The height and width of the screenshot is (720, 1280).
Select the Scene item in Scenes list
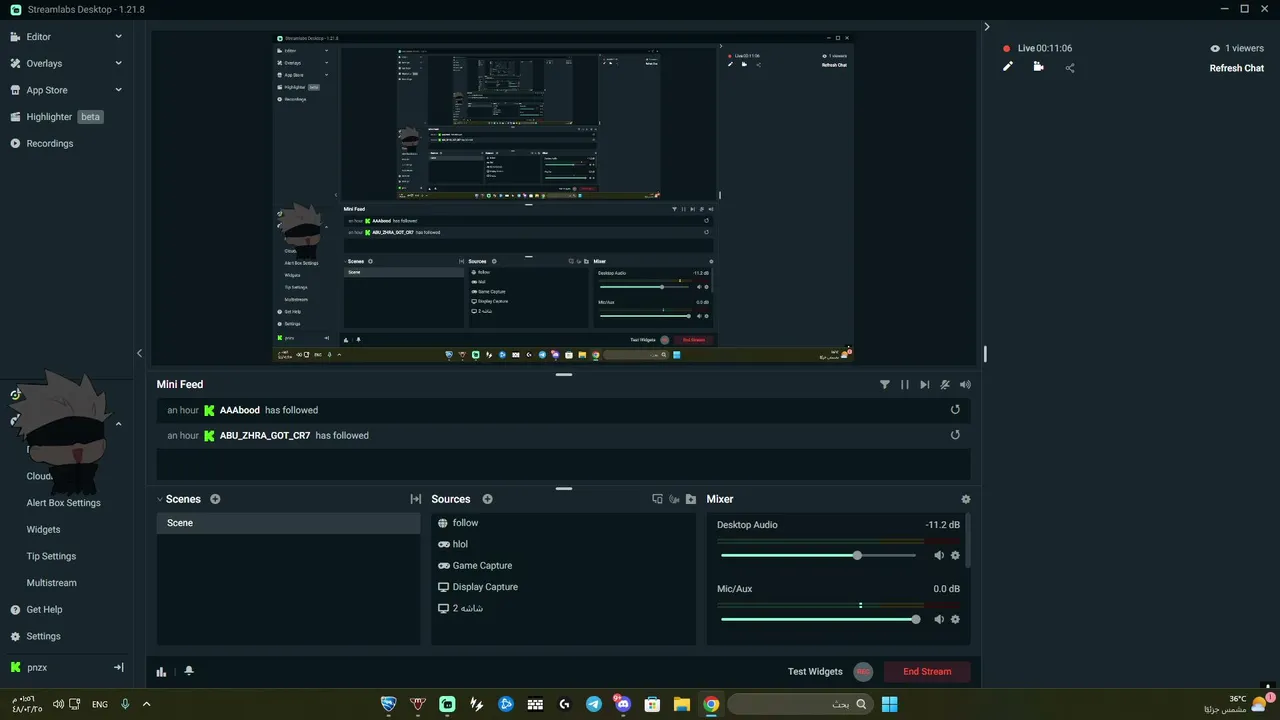click(288, 523)
